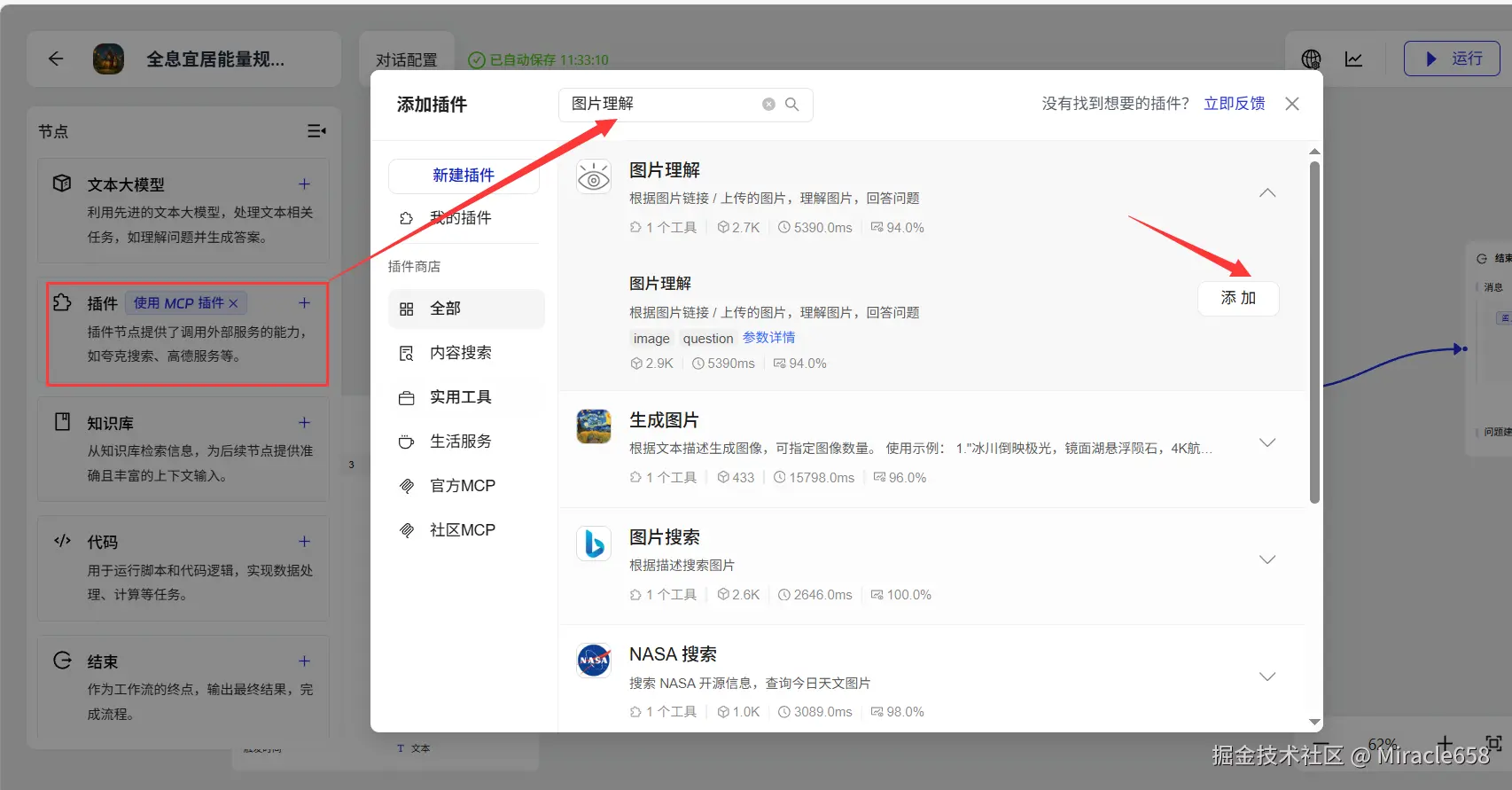Click zoom in plus on canvas
The width and height of the screenshot is (1512, 790).
tap(1445, 743)
